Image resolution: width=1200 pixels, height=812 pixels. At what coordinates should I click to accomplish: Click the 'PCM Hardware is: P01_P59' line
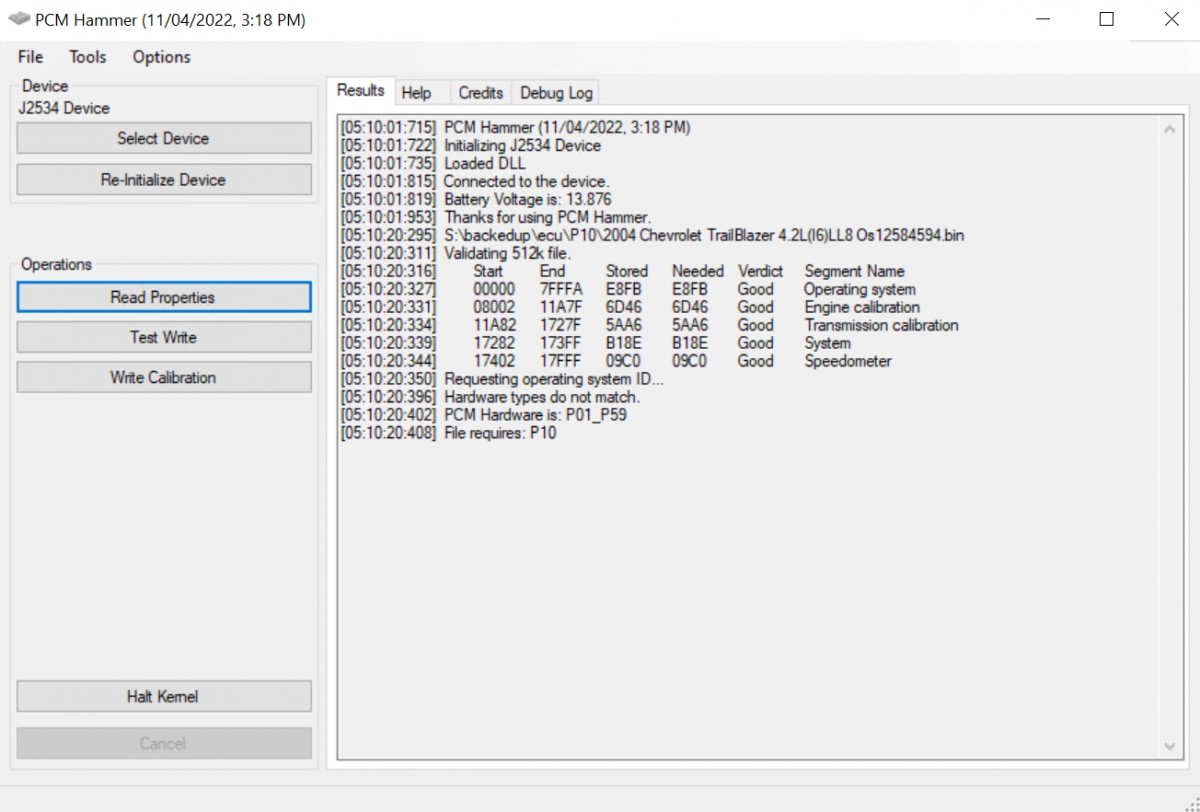click(484, 415)
